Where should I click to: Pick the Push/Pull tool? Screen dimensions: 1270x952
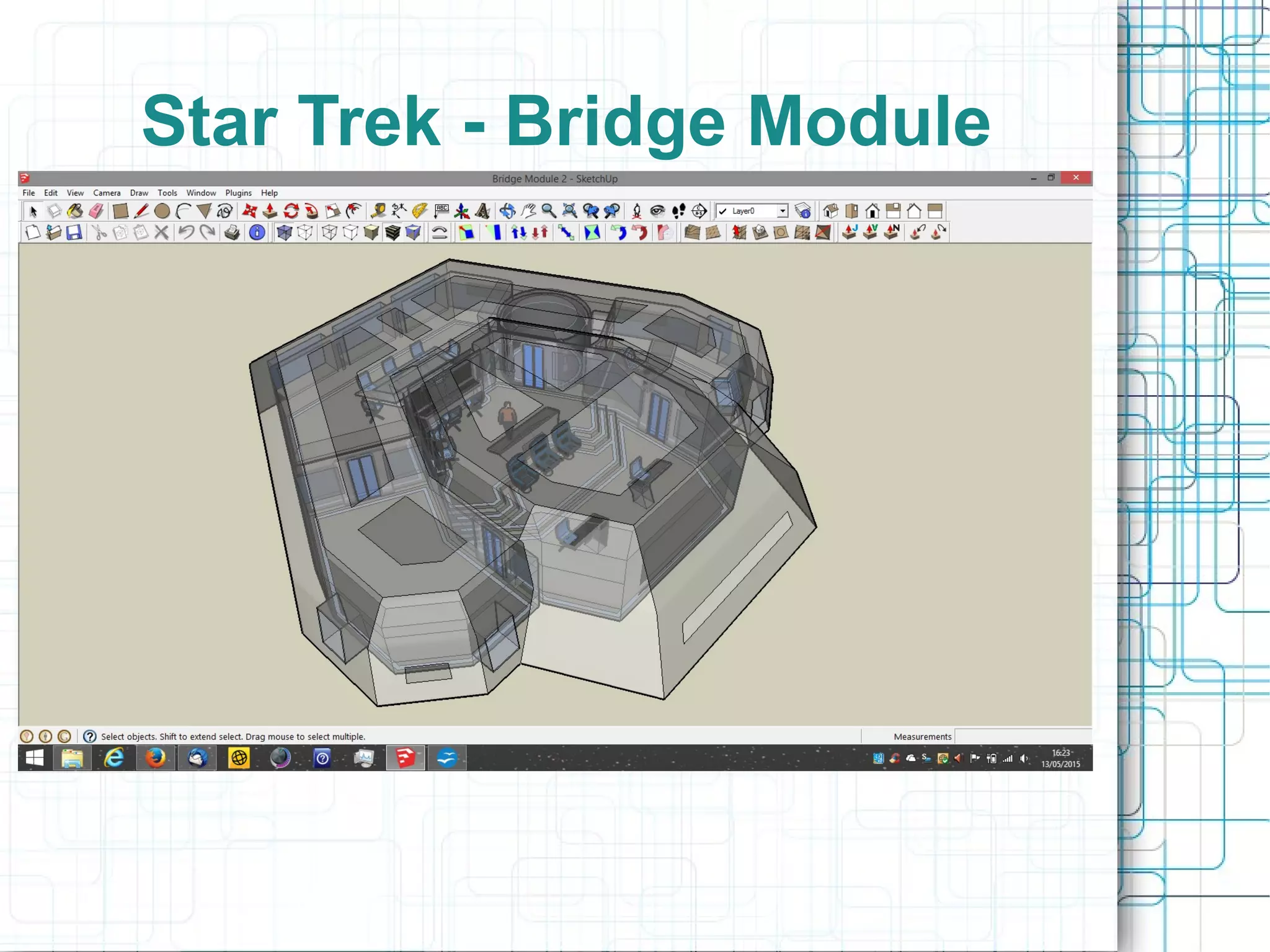click(270, 211)
